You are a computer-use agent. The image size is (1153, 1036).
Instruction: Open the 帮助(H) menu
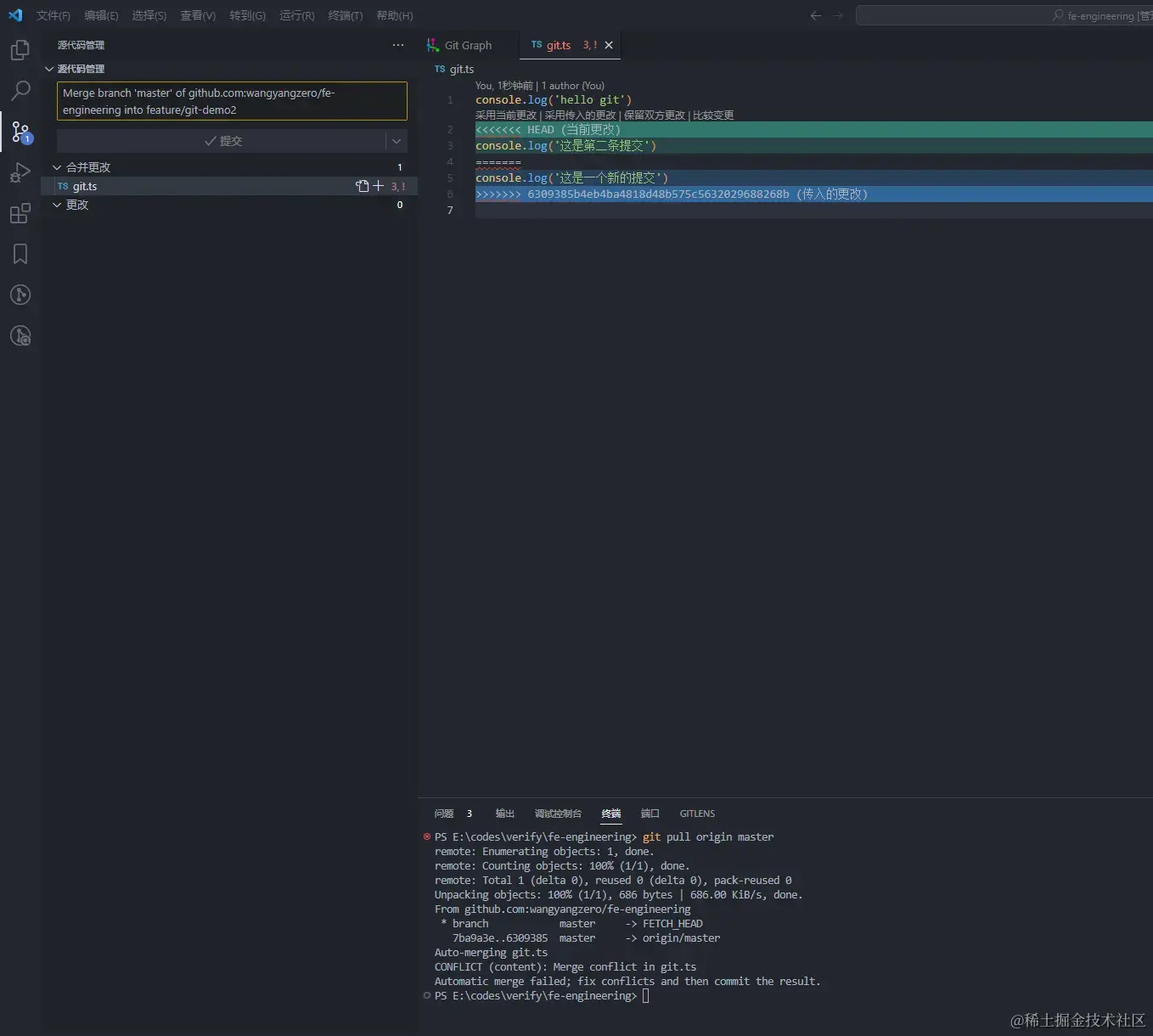click(x=395, y=15)
